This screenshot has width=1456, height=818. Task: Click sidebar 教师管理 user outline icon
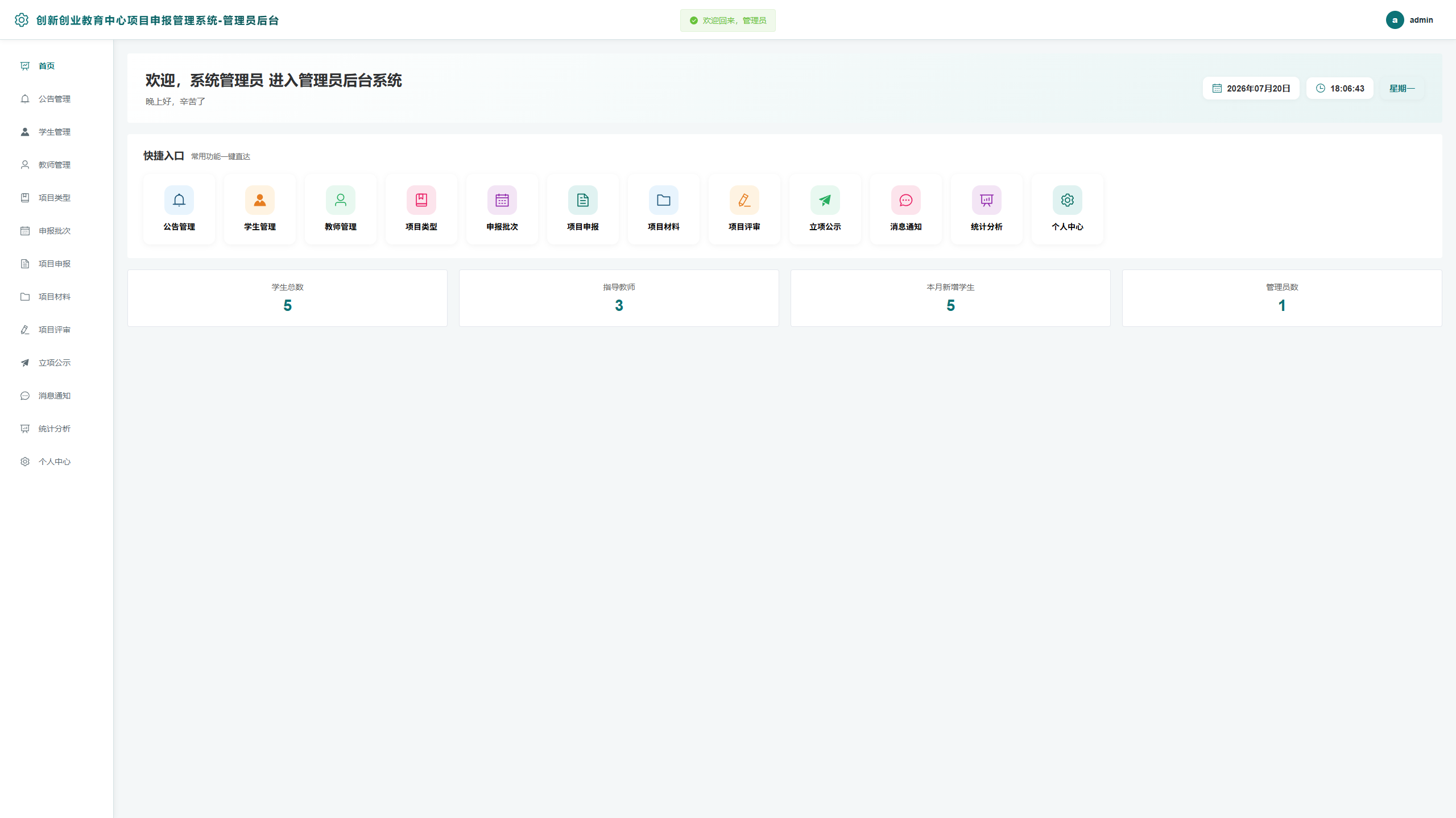pyautogui.click(x=25, y=165)
